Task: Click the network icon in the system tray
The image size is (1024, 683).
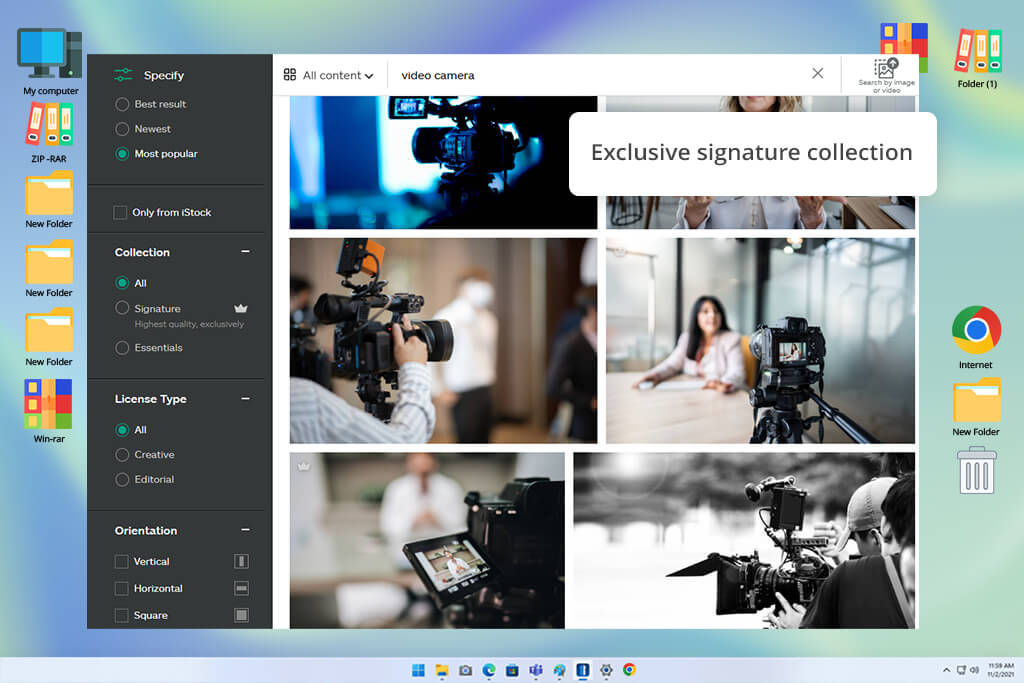Action: coord(961,670)
